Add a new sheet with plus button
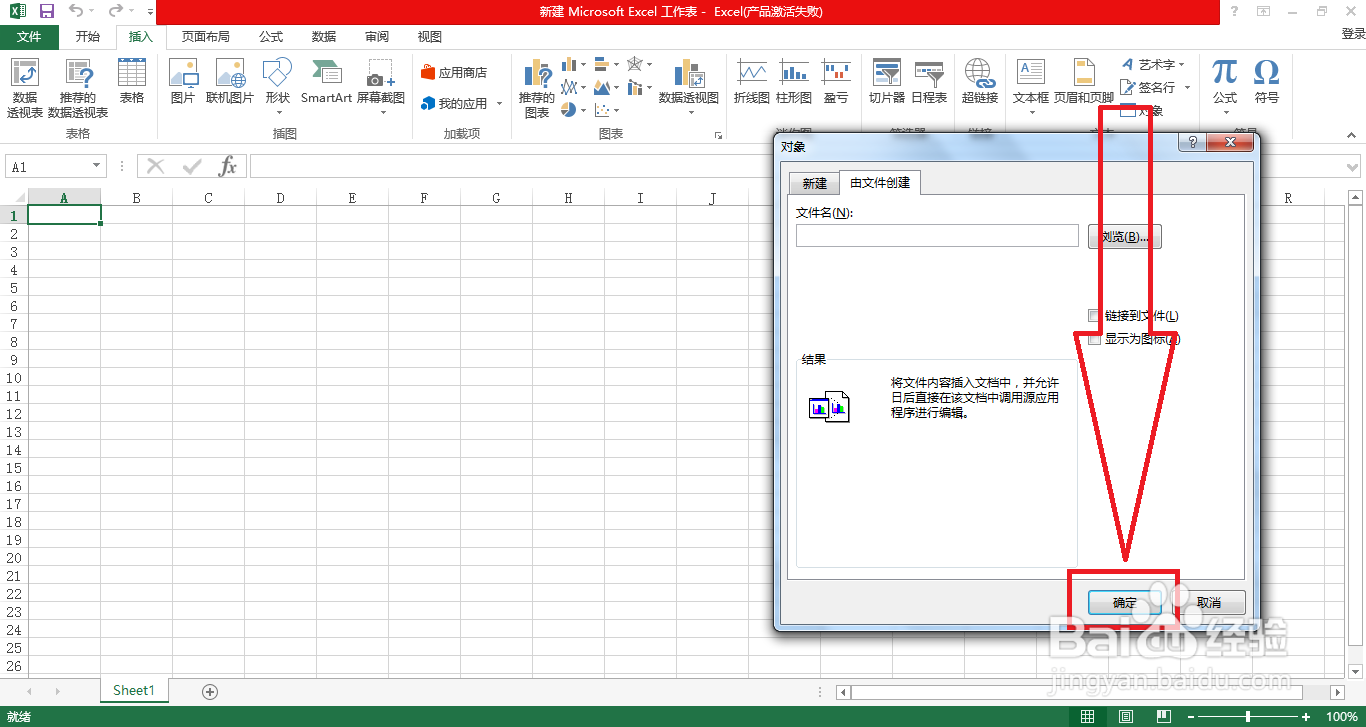 tap(210, 691)
